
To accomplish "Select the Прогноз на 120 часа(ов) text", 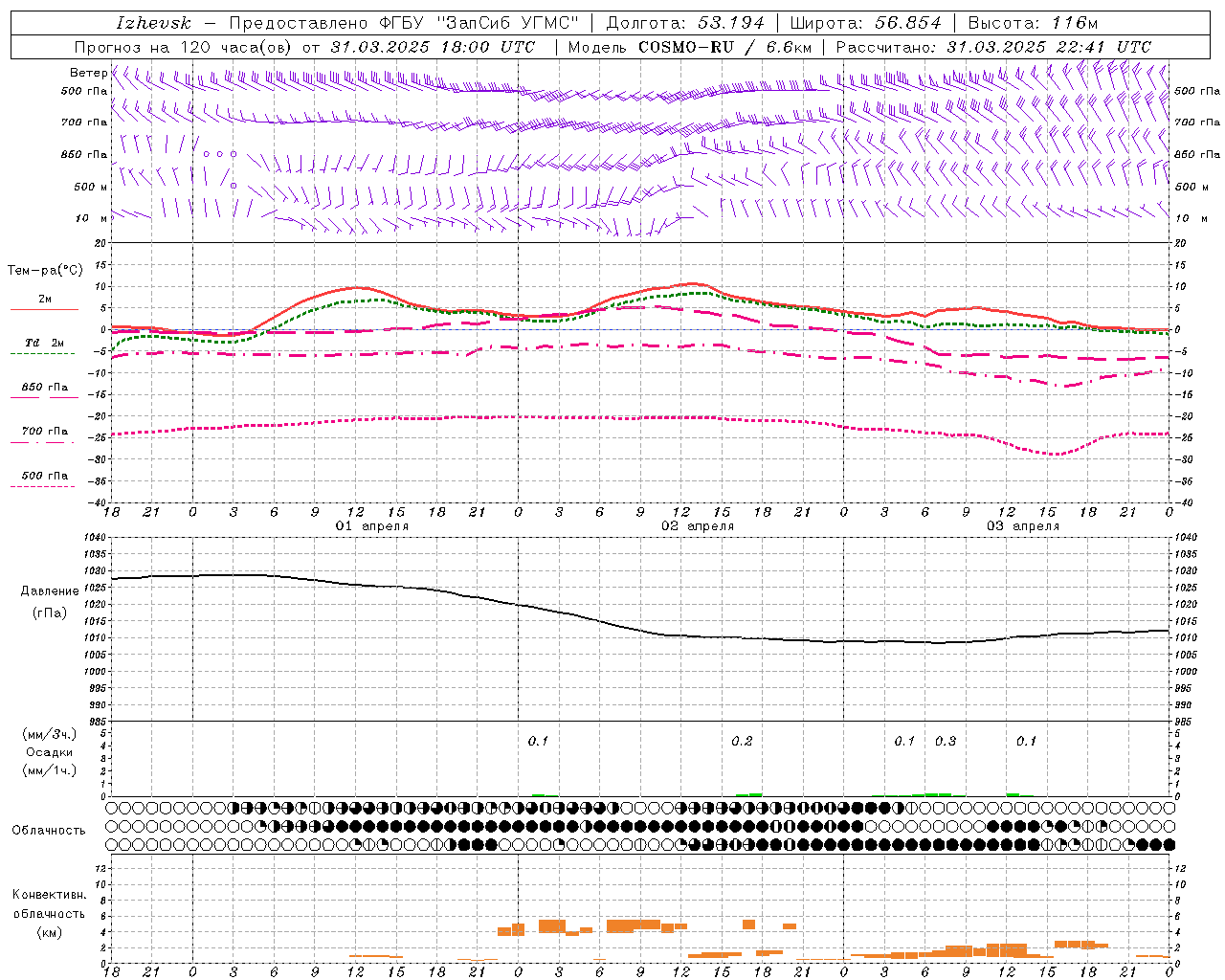I will click(x=185, y=47).
